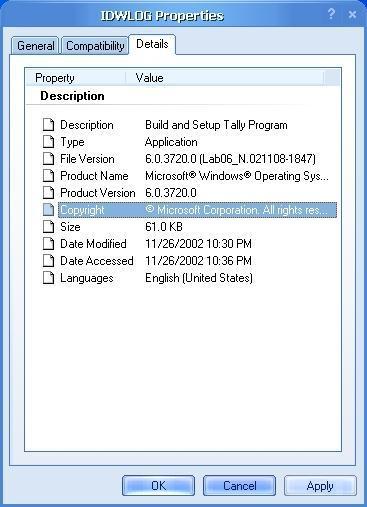Viewport: 367px width, 507px height.
Task: Click Product Version value '6.0.3720.0'
Action: [x=171, y=193]
